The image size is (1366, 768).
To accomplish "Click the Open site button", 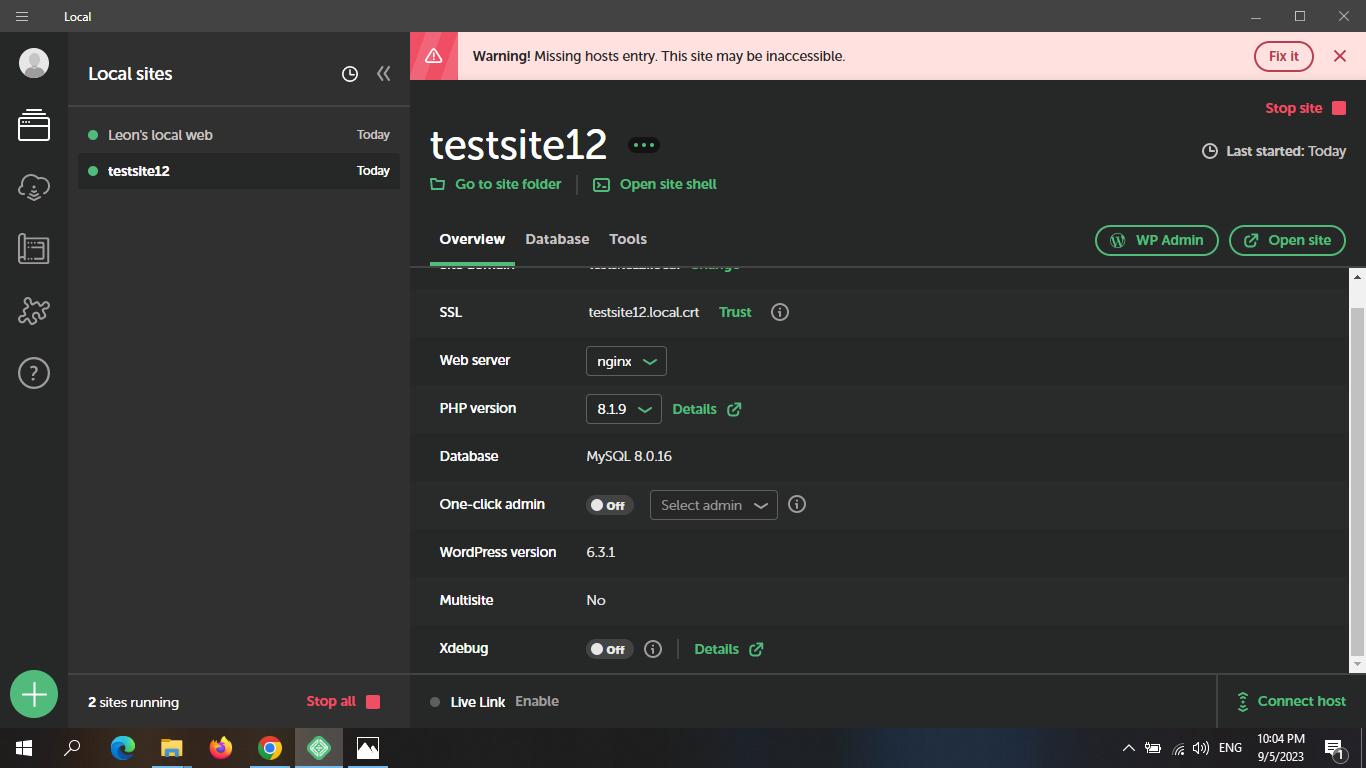I will [x=1287, y=240].
